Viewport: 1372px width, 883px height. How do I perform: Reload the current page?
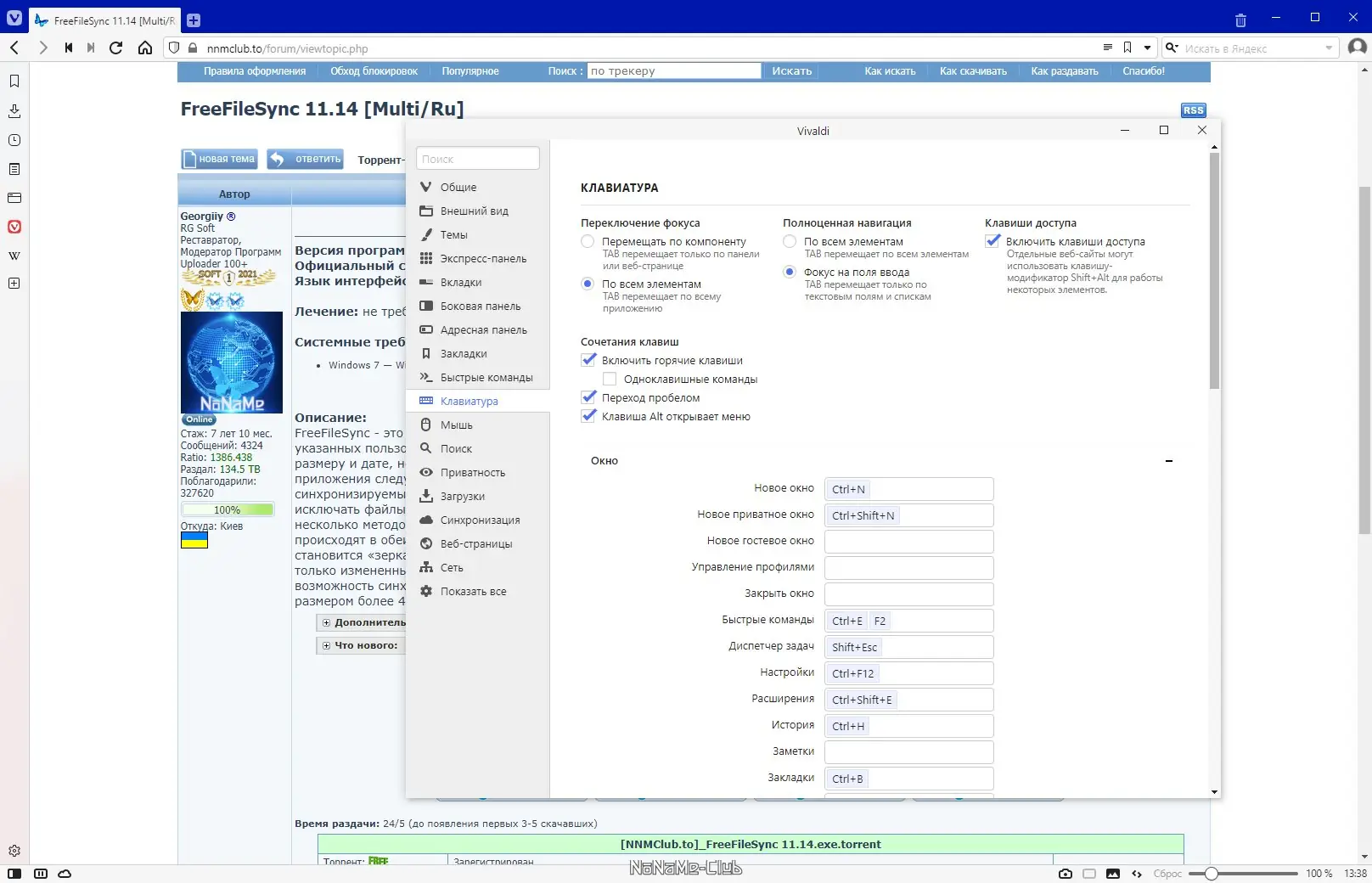tap(116, 48)
